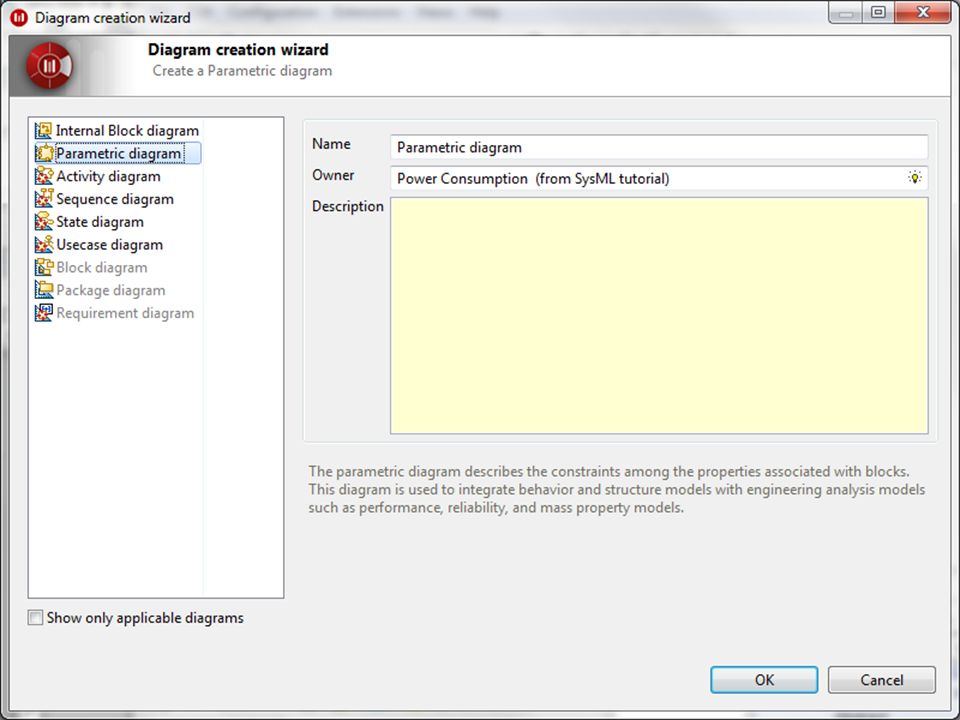Click the Sequence diagram icon
960x720 pixels.
tap(43, 199)
